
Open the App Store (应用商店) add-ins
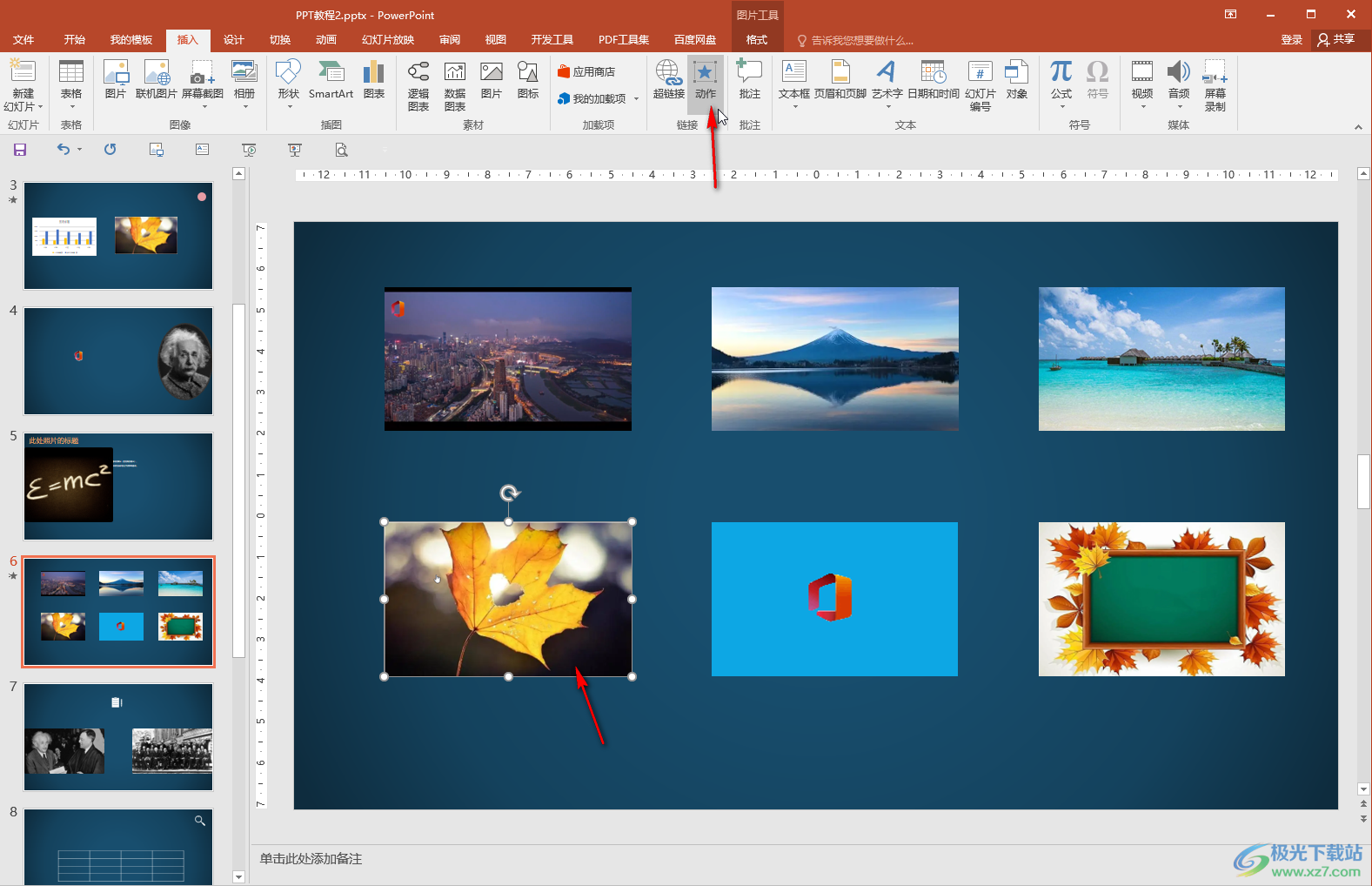click(x=586, y=72)
